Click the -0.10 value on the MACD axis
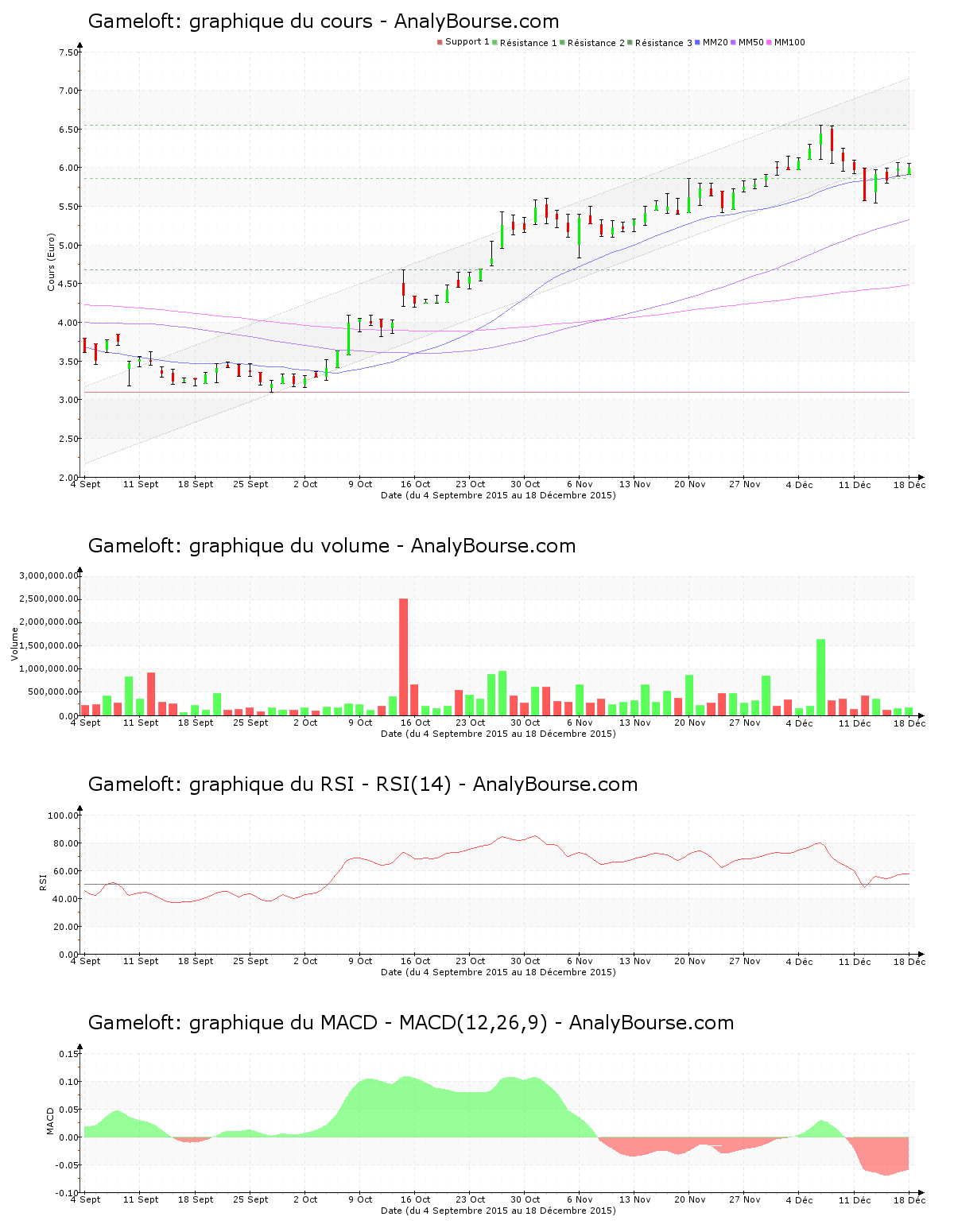This screenshot has height=1232, width=954. pyautogui.click(x=68, y=1193)
